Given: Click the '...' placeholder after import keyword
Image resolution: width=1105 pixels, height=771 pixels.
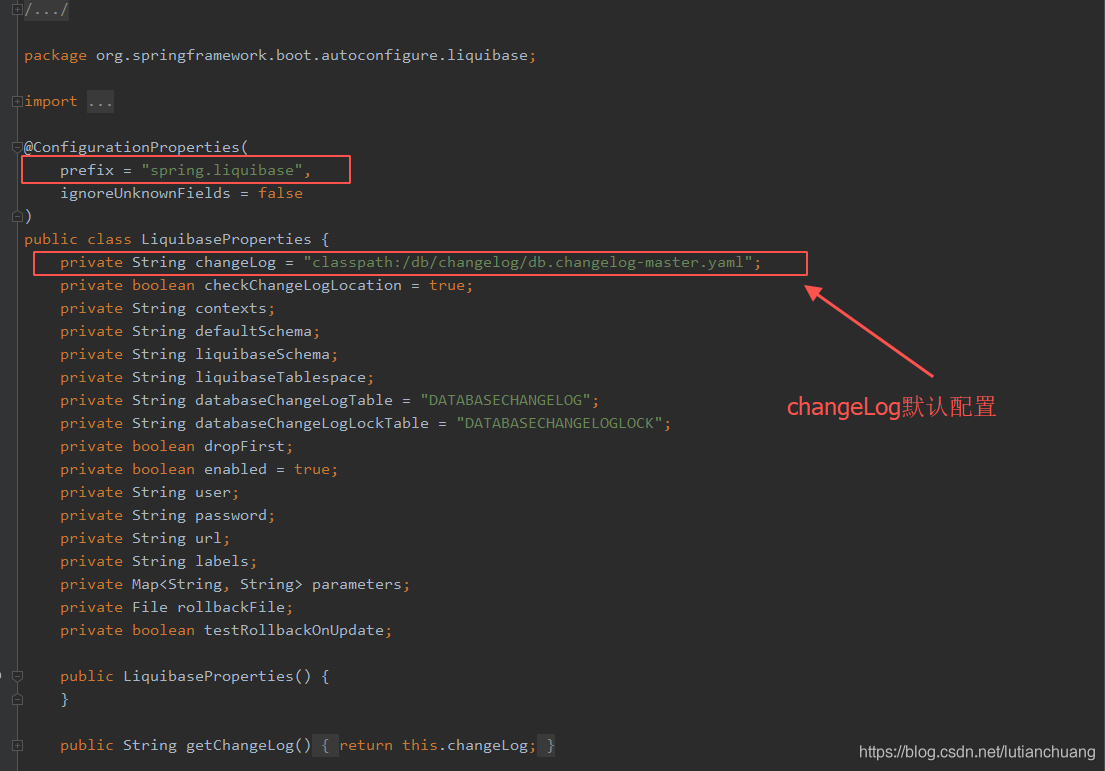Looking at the screenshot, I should [98, 100].
